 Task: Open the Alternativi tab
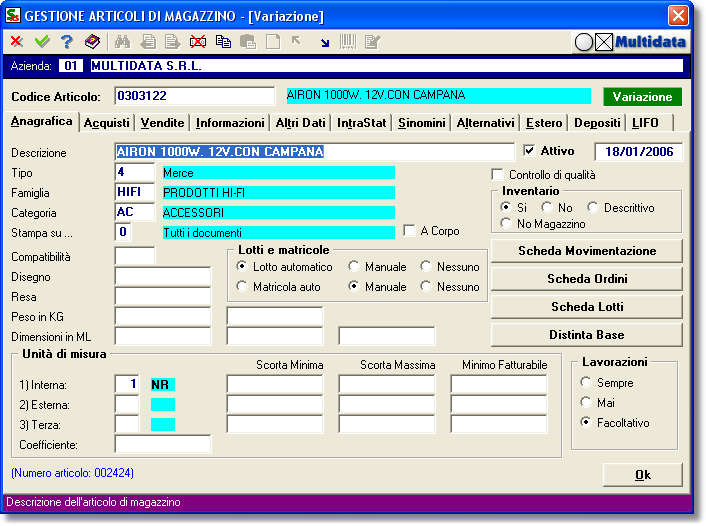coord(485,123)
